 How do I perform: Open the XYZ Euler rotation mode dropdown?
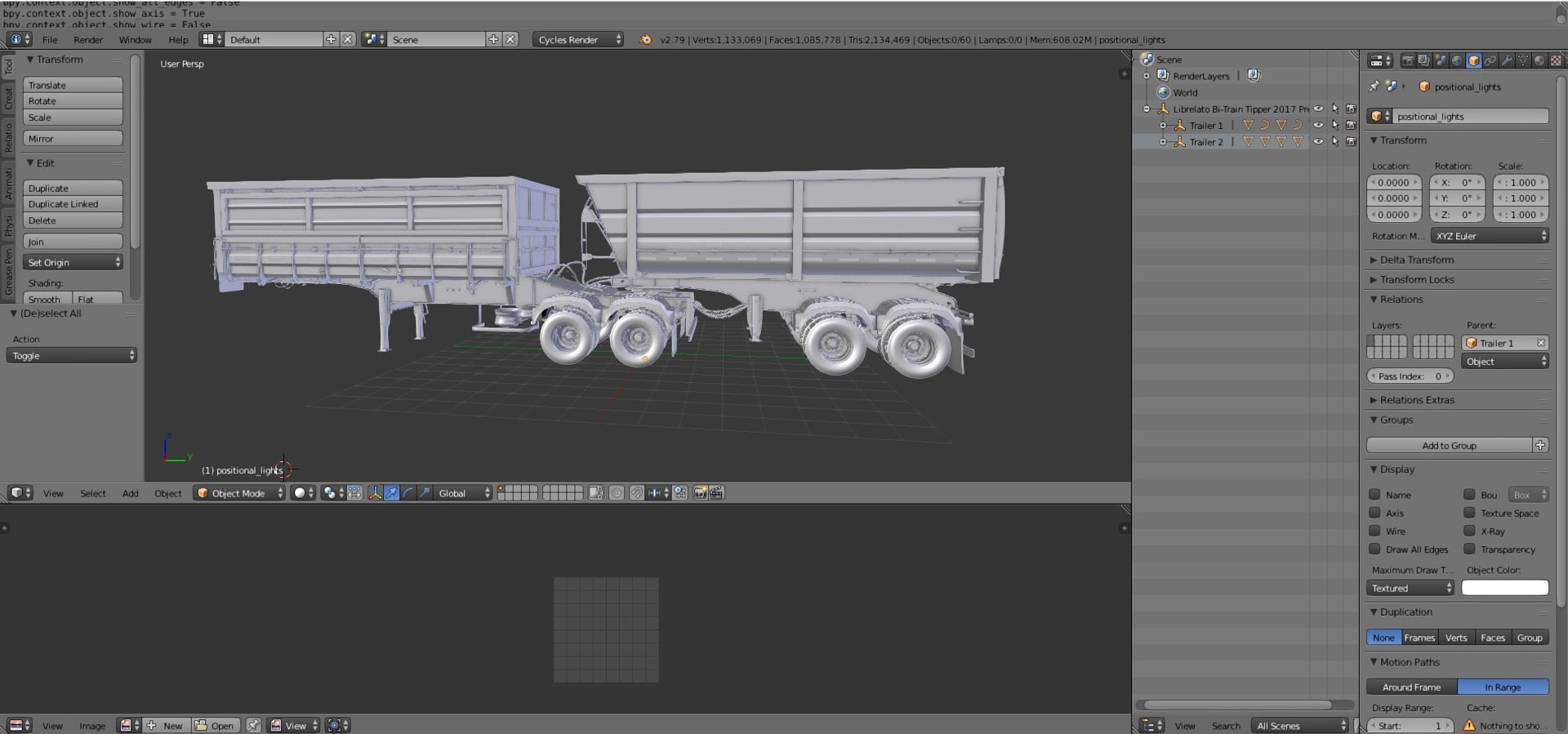[1490, 236]
